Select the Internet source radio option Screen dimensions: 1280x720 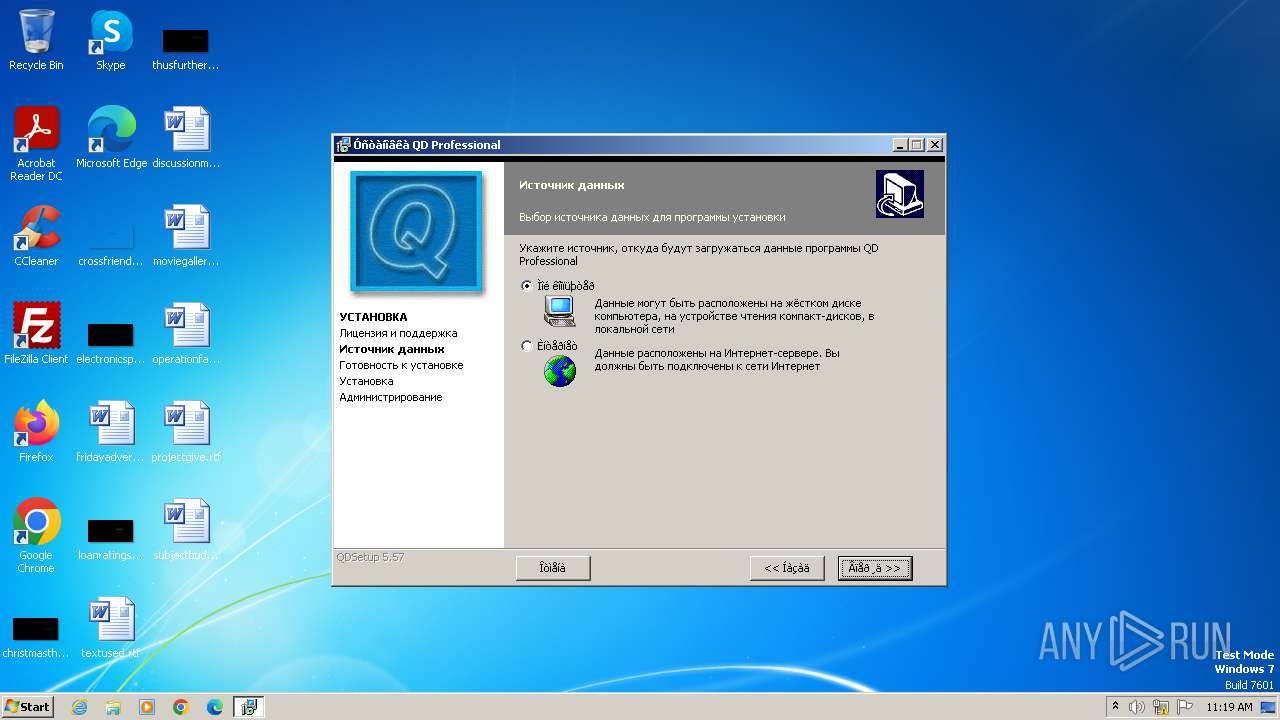pyautogui.click(x=527, y=346)
